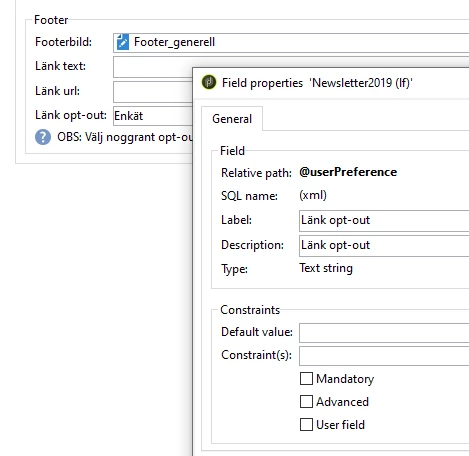Screen dimensions: 469x456
Task: Click the (xml) SQL name value
Action: pos(313,195)
